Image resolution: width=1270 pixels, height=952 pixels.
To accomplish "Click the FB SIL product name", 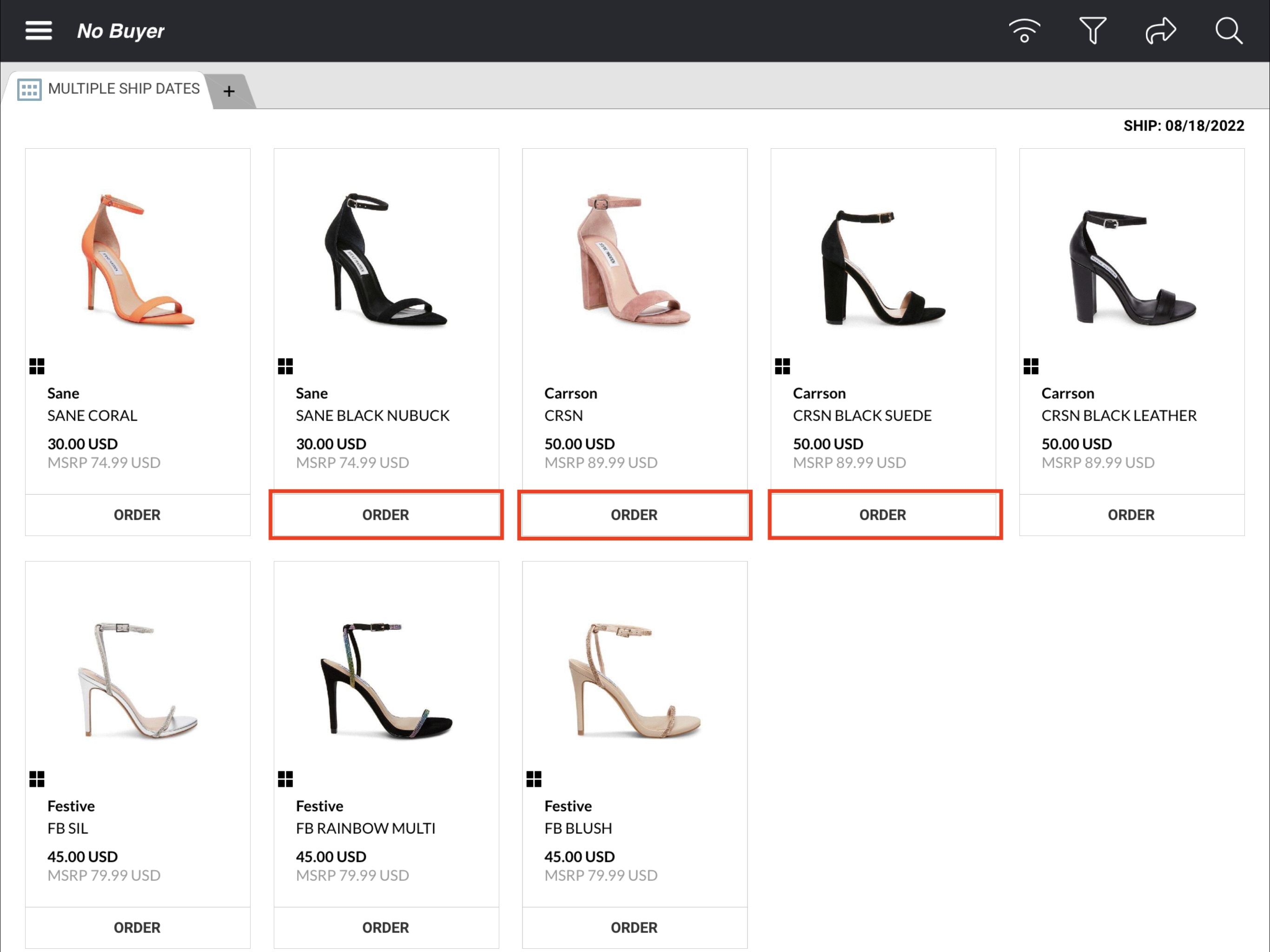I will [68, 828].
